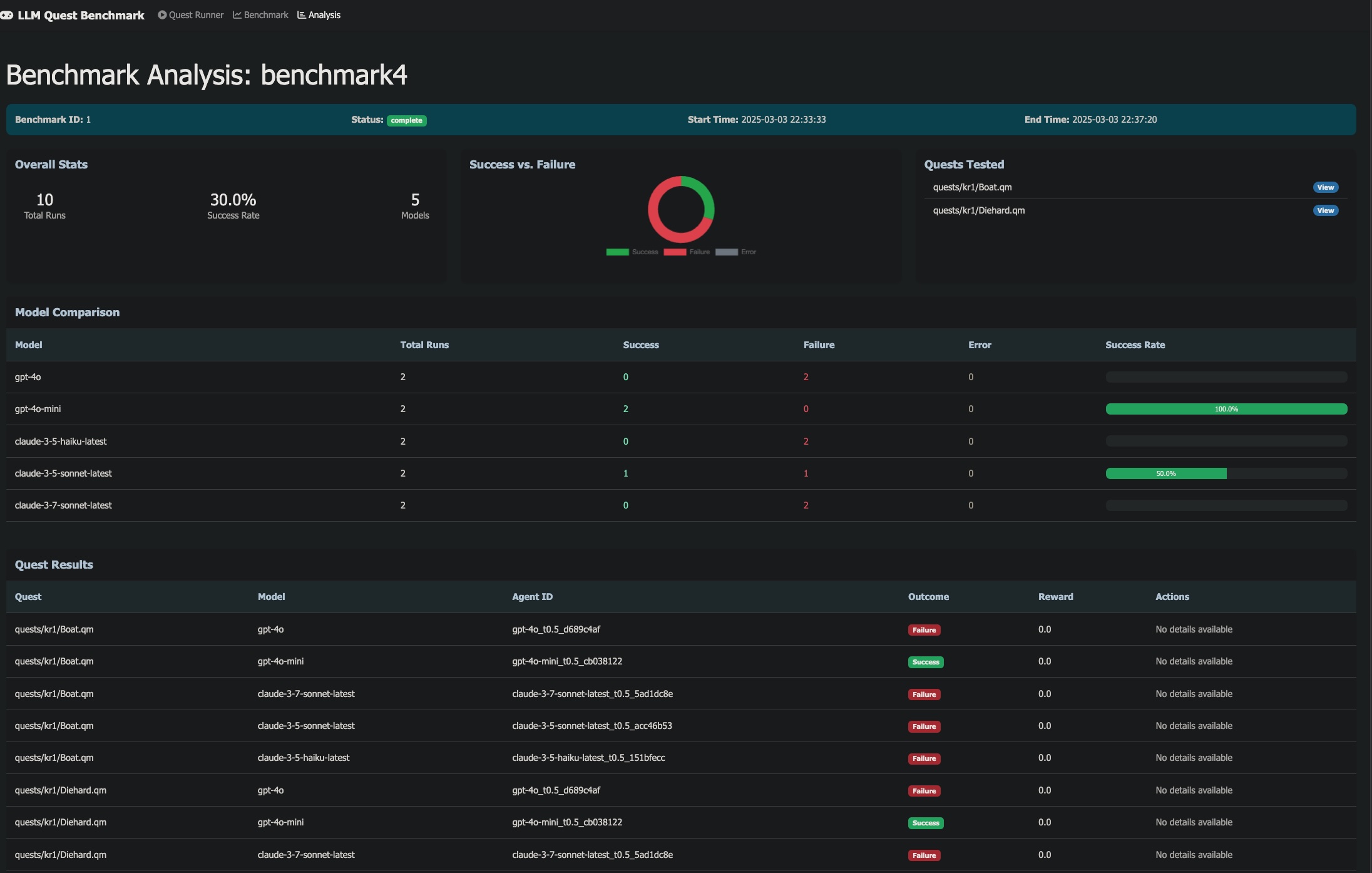The width and height of the screenshot is (1372, 873).
Task: View the quests/kr1/Boat.qm quest
Action: (1325, 187)
